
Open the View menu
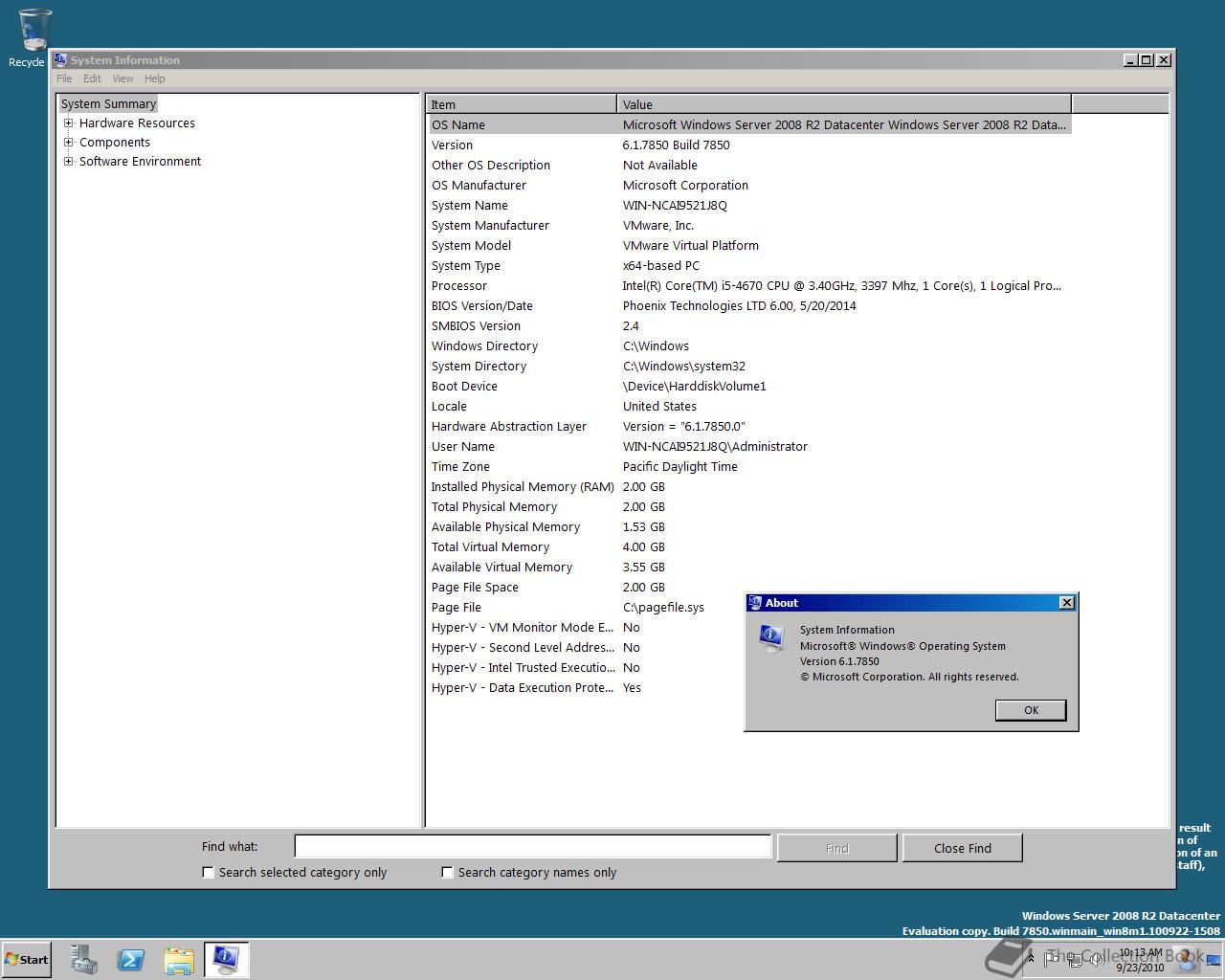tap(122, 78)
